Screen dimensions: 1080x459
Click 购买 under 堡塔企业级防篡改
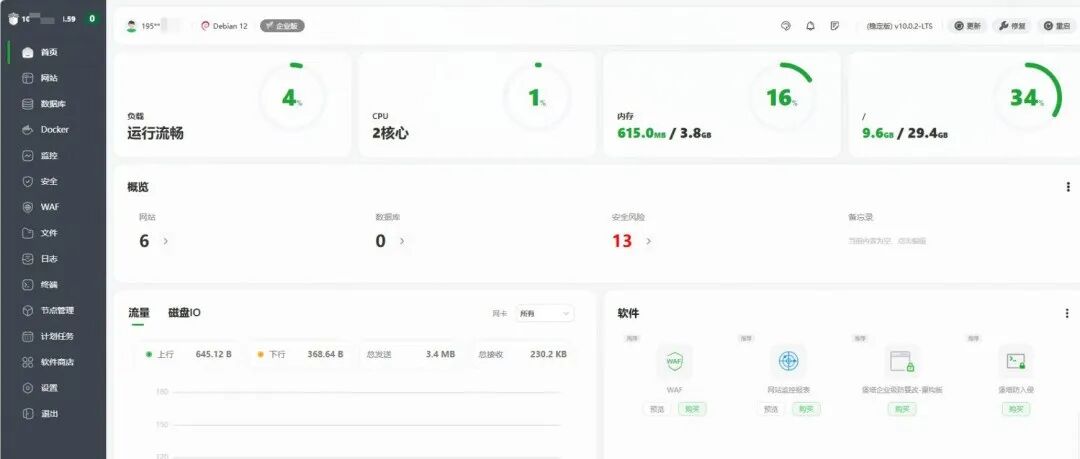tap(902, 409)
